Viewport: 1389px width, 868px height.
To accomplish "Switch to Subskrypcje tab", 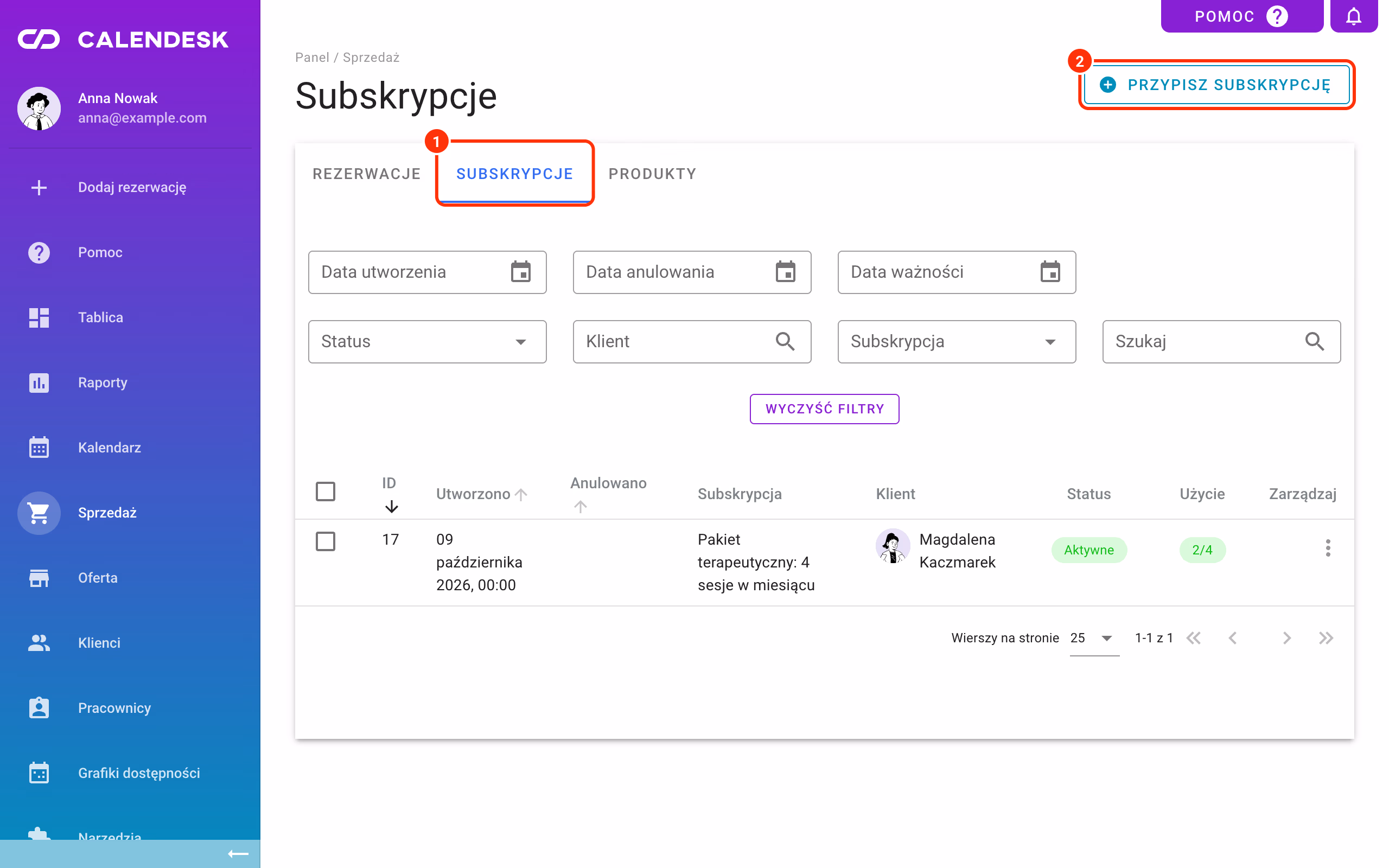I will (x=514, y=174).
